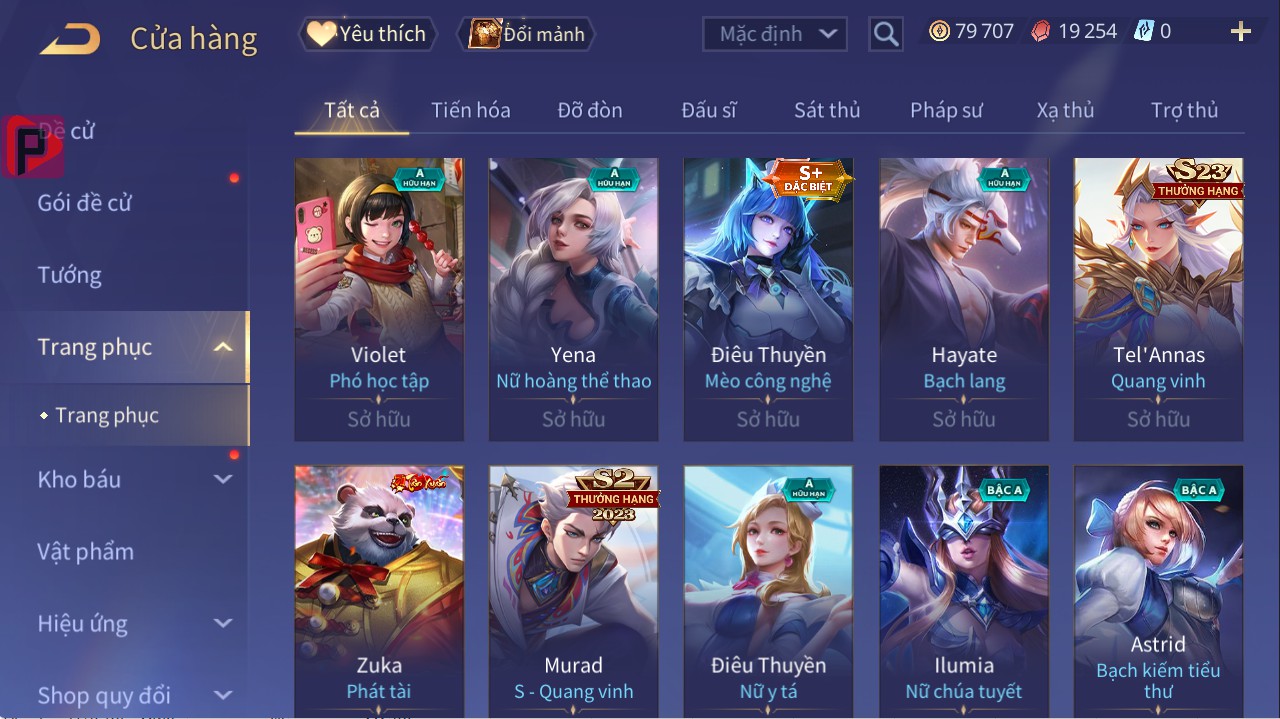Viewport: 1280px width, 719px height.
Task: Tap the plus icon to add currency
Action: point(1241,32)
